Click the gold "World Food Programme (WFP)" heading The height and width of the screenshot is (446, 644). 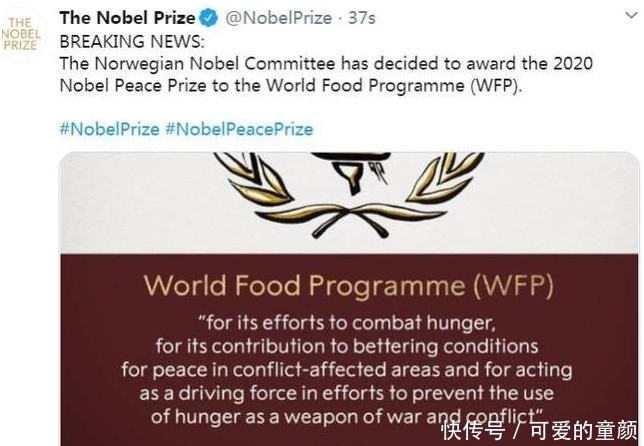(x=349, y=285)
